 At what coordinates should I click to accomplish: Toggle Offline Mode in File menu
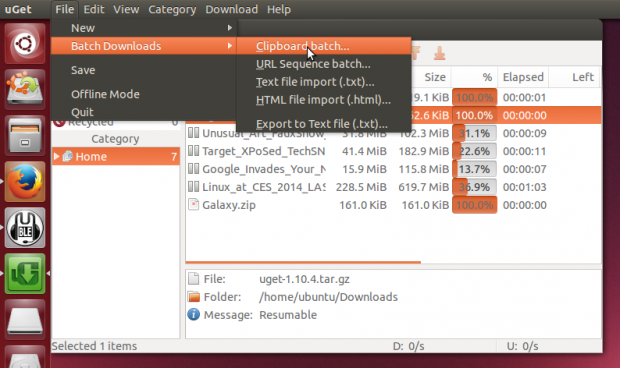coord(144,94)
